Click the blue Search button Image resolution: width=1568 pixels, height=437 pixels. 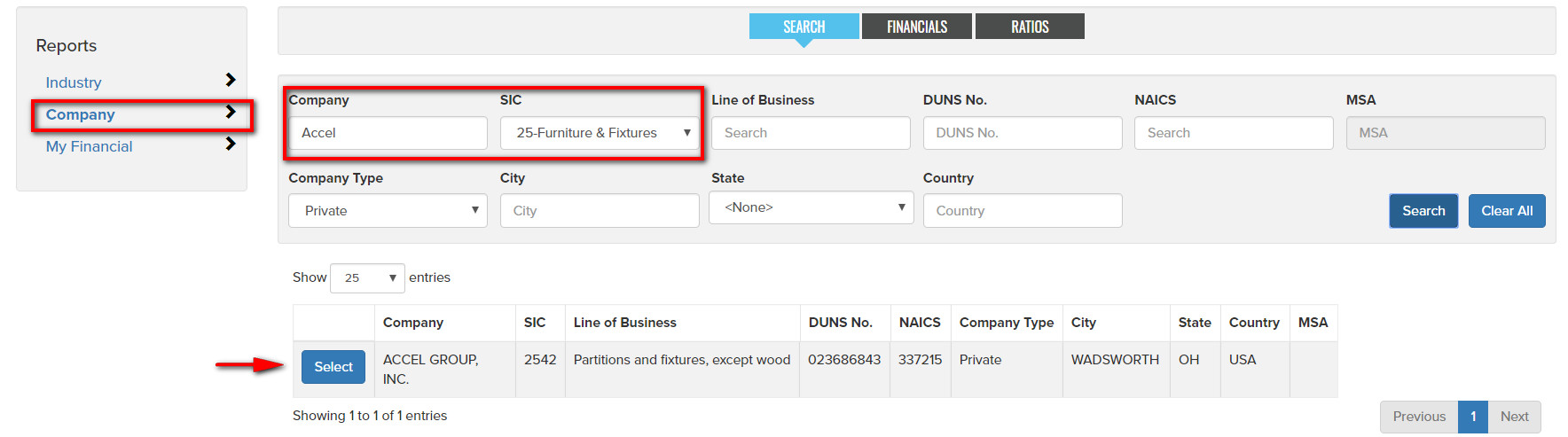pyautogui.click(x=1423, y=211)
